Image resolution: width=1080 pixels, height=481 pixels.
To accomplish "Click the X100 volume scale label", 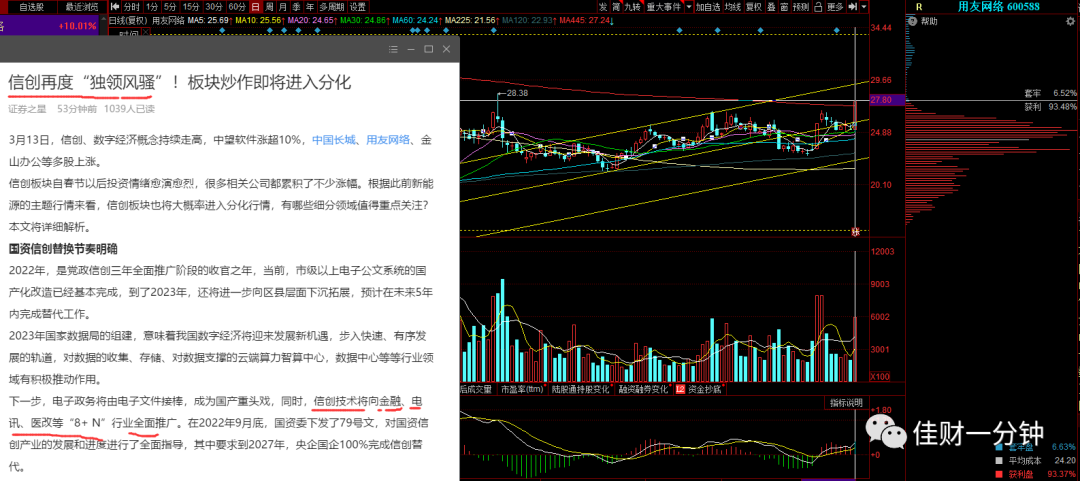I will (879, 377).
